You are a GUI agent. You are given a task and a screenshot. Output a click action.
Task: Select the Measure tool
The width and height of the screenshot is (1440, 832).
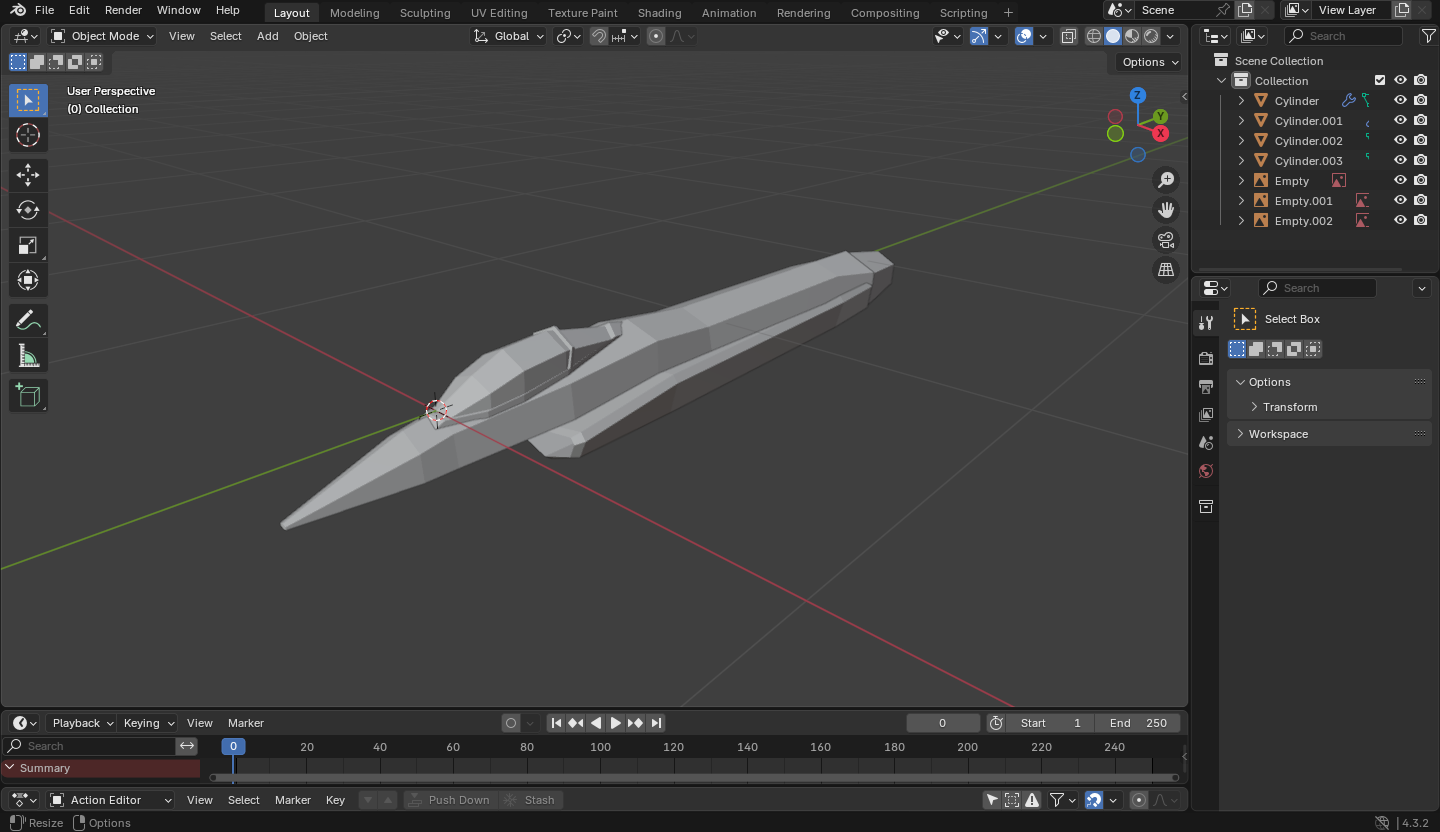pyautogui.click(x=28, y=355)
